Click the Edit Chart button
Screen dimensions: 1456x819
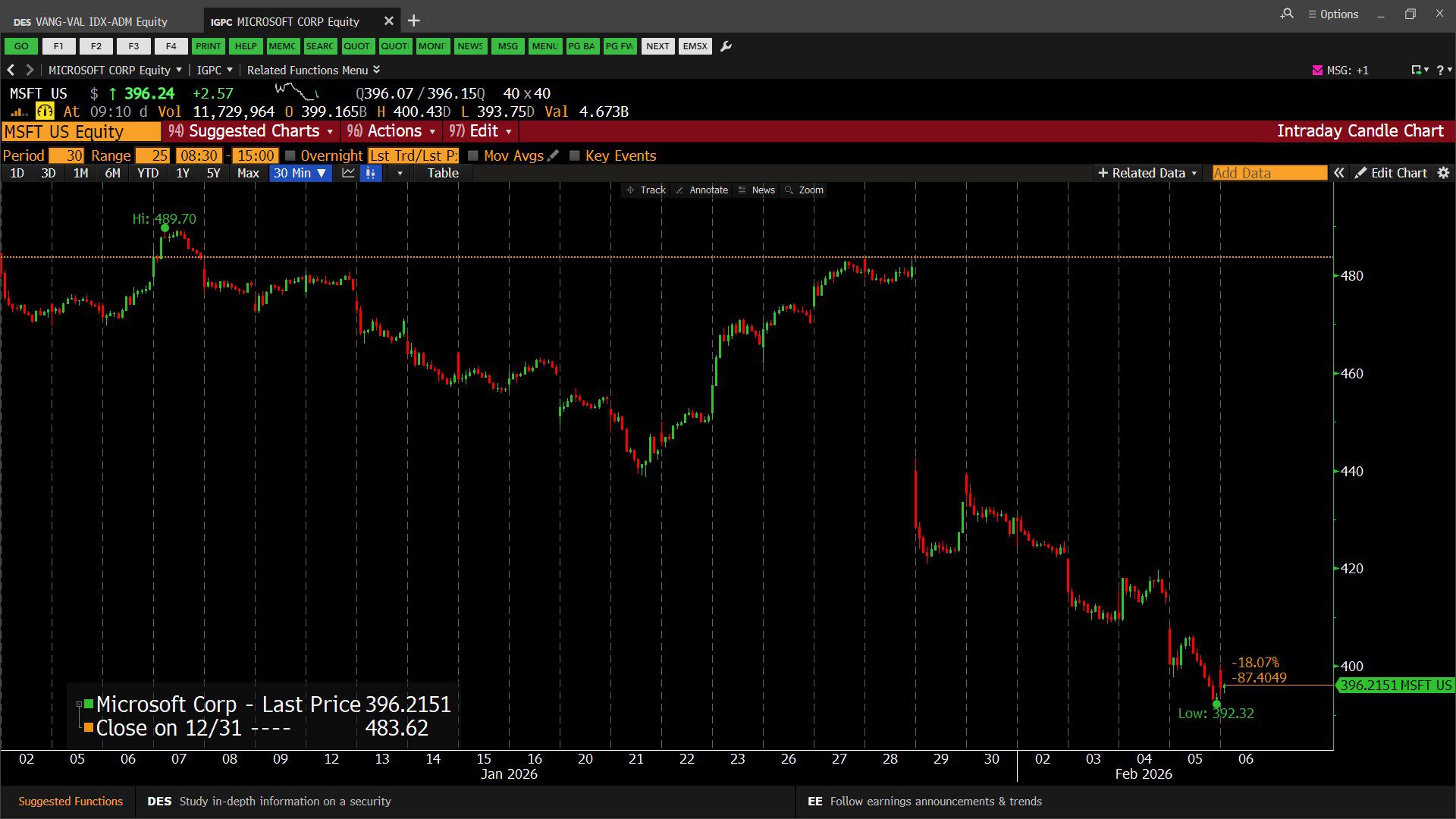coord(1392,173)
